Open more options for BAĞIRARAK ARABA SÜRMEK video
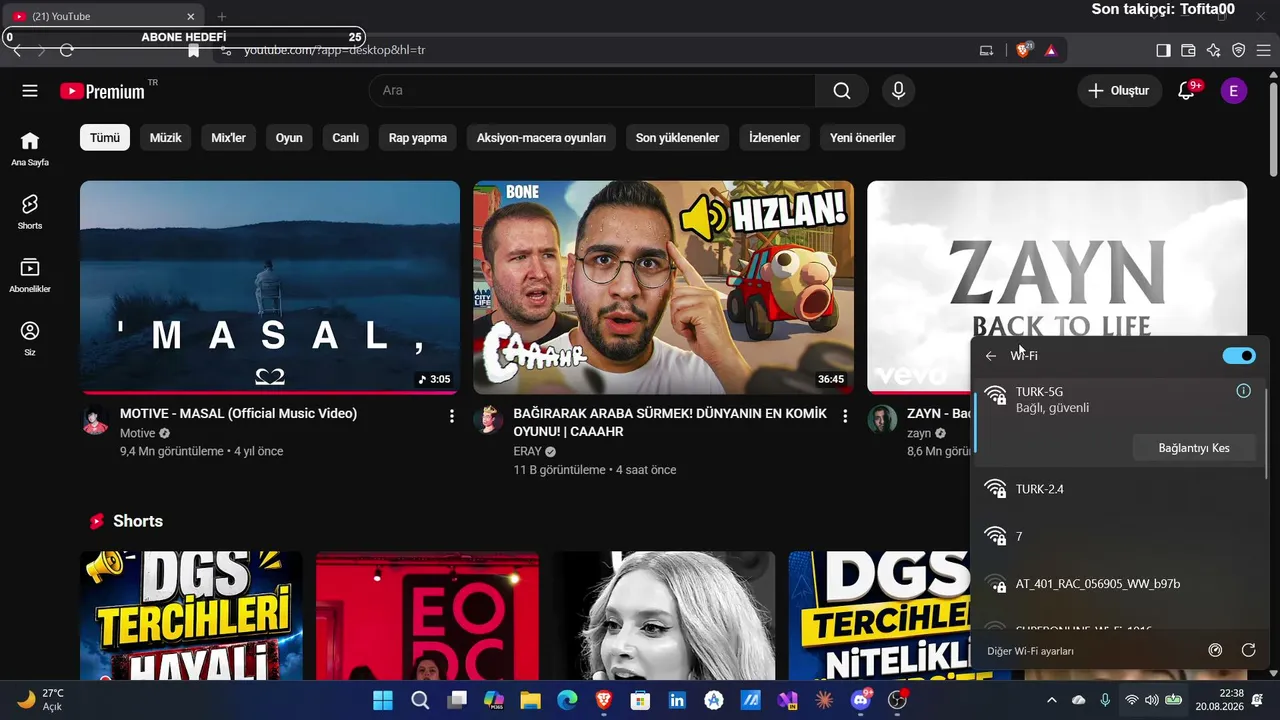Image resolution: width=1280 pixels, height=720 pixels. coord(845,416)
